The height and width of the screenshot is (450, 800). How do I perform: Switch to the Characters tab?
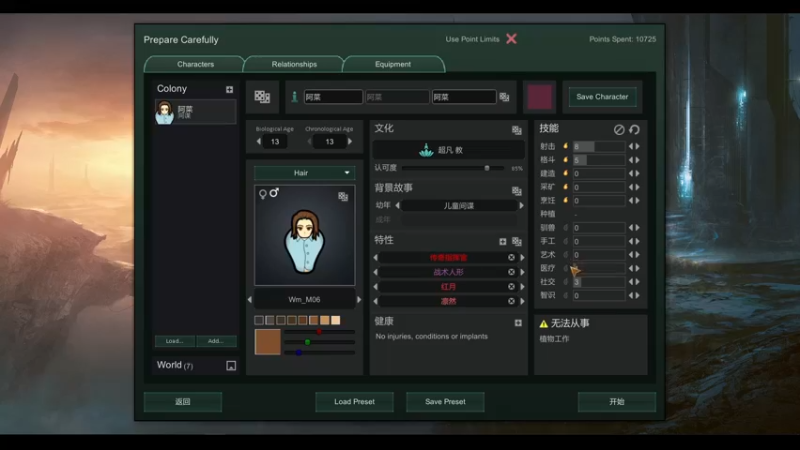pyautogui.click(x=195, y=64)
